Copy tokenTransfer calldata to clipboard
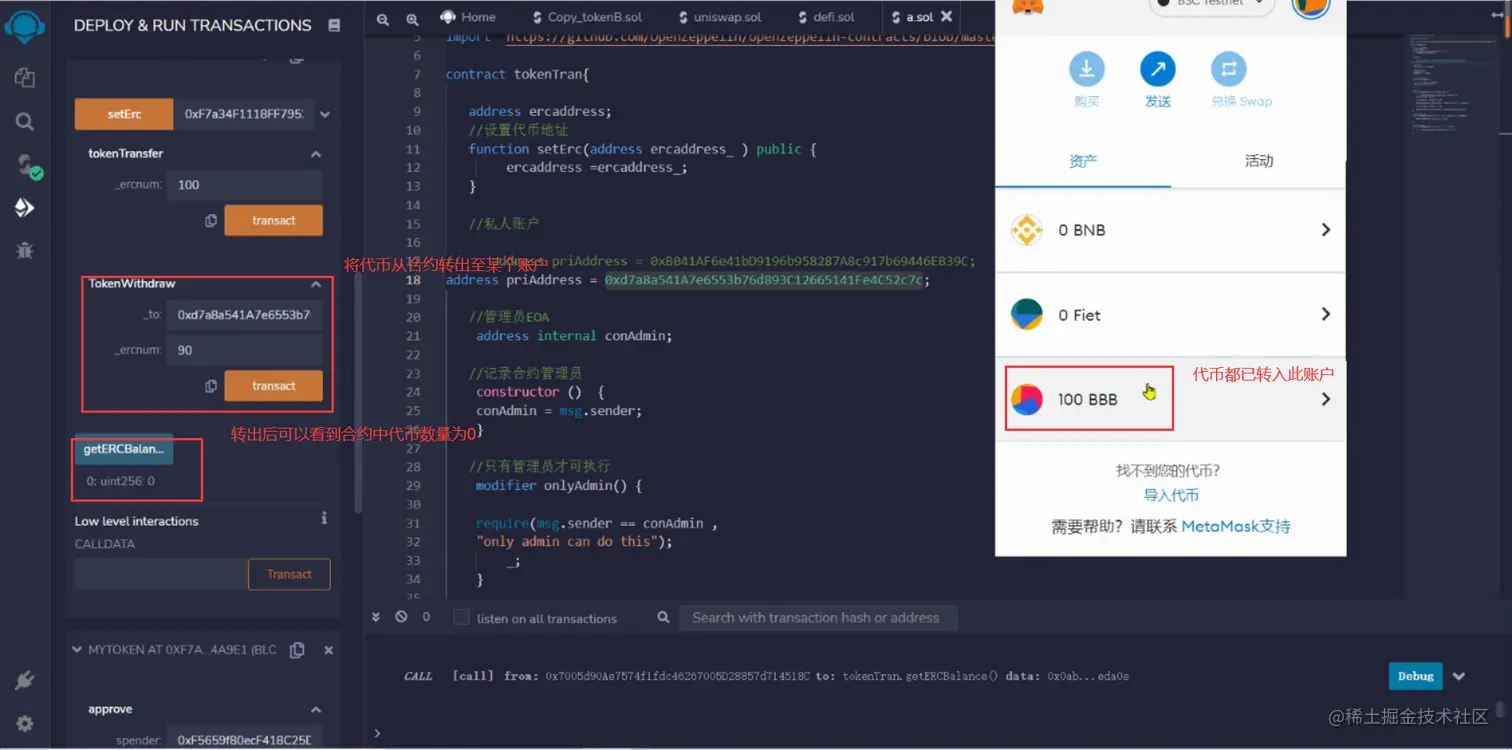The width and height of the screenshot is (1512, 750). 211,220
